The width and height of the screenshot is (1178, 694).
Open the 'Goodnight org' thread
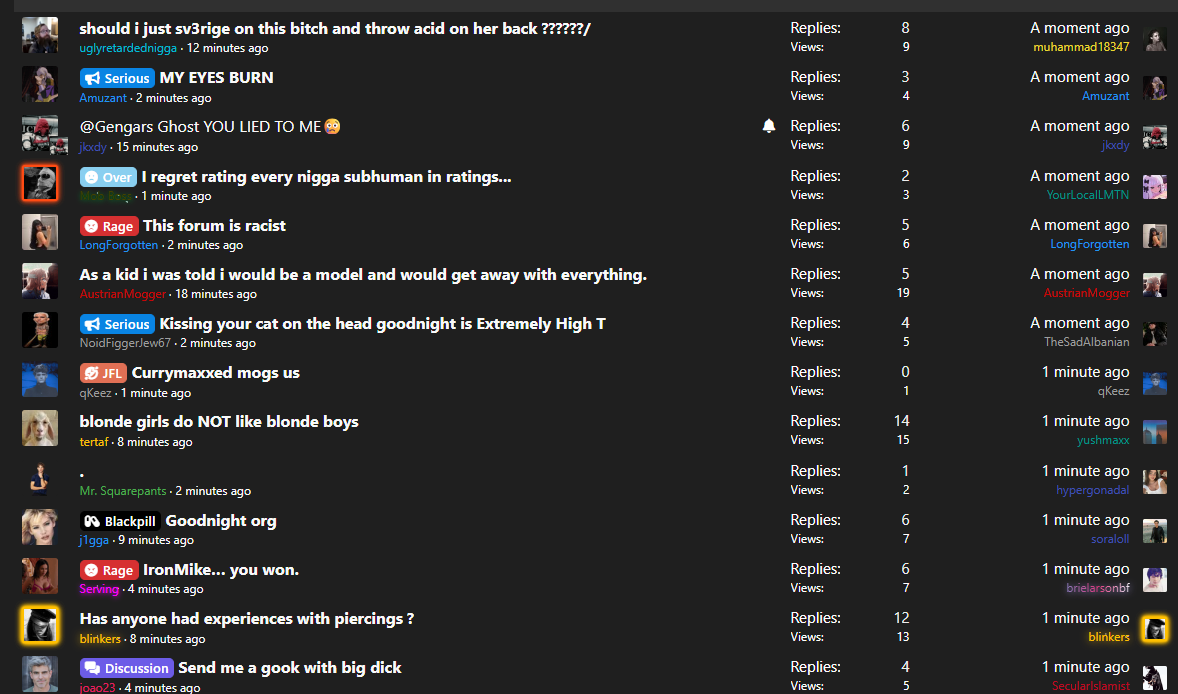click(x=221, y=520)
